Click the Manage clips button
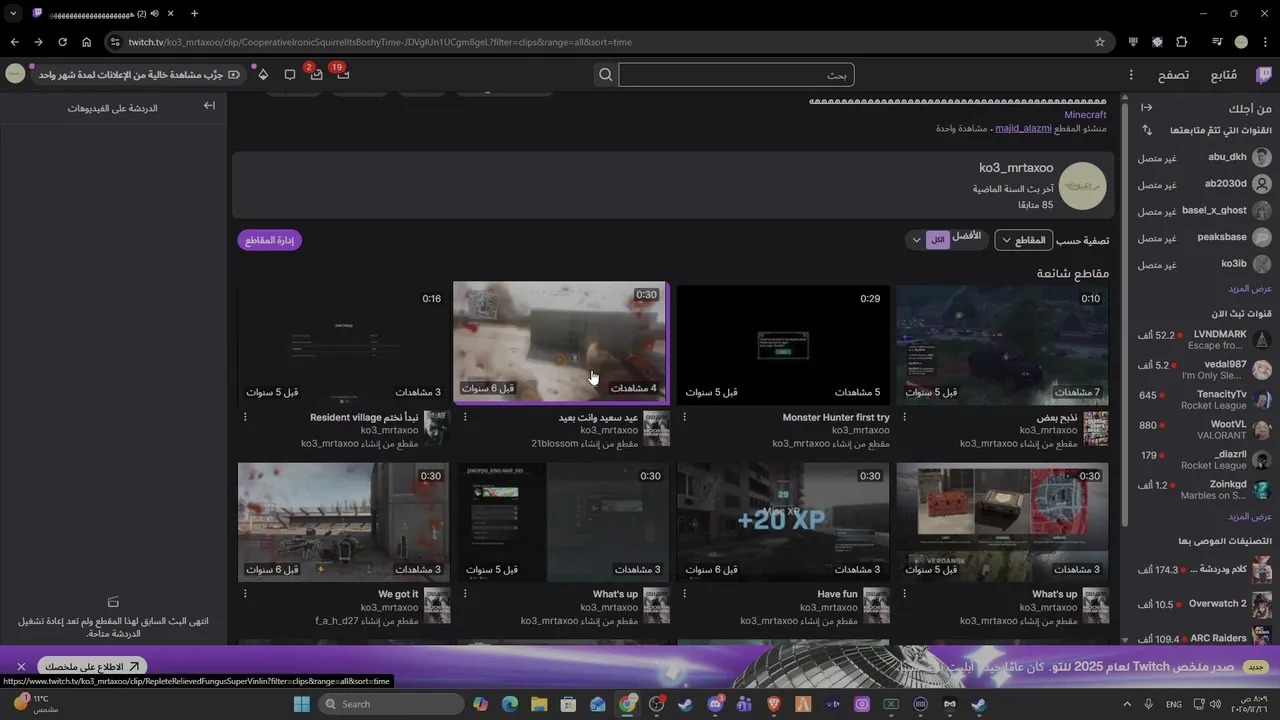This screenshot has width=1280, height=720. tap(269, 240)
